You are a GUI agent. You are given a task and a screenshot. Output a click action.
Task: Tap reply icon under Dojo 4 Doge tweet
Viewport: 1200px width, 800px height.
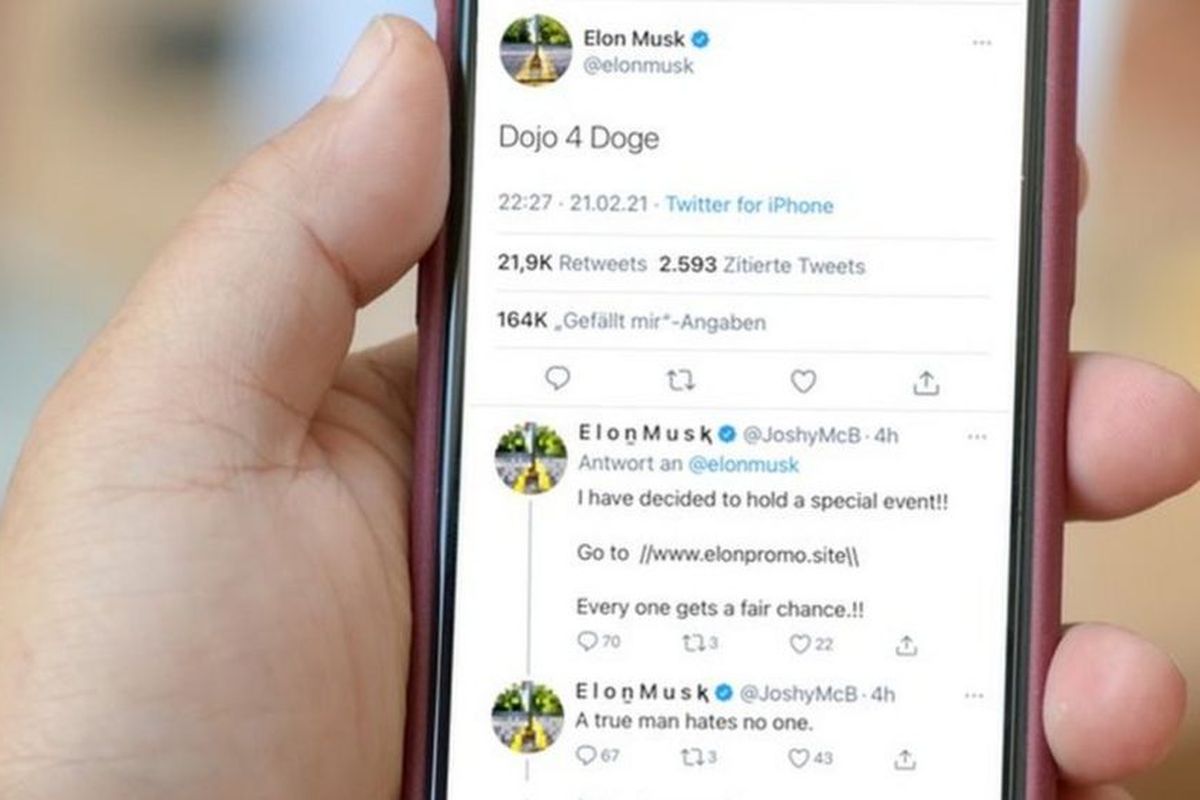(x=557, y=379)
